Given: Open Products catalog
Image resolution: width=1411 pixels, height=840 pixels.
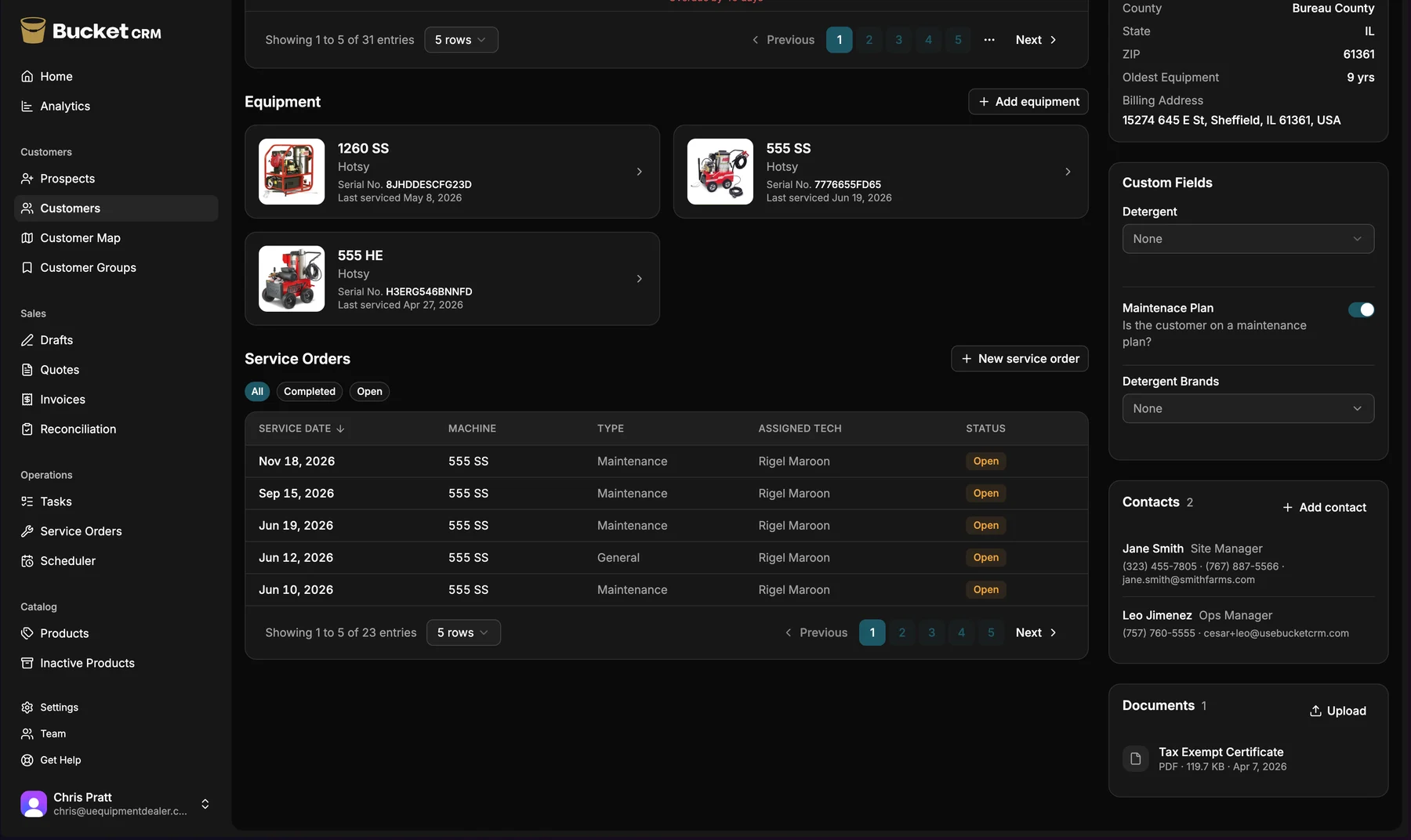Looking at the screenshot, I should click(116, 633).
